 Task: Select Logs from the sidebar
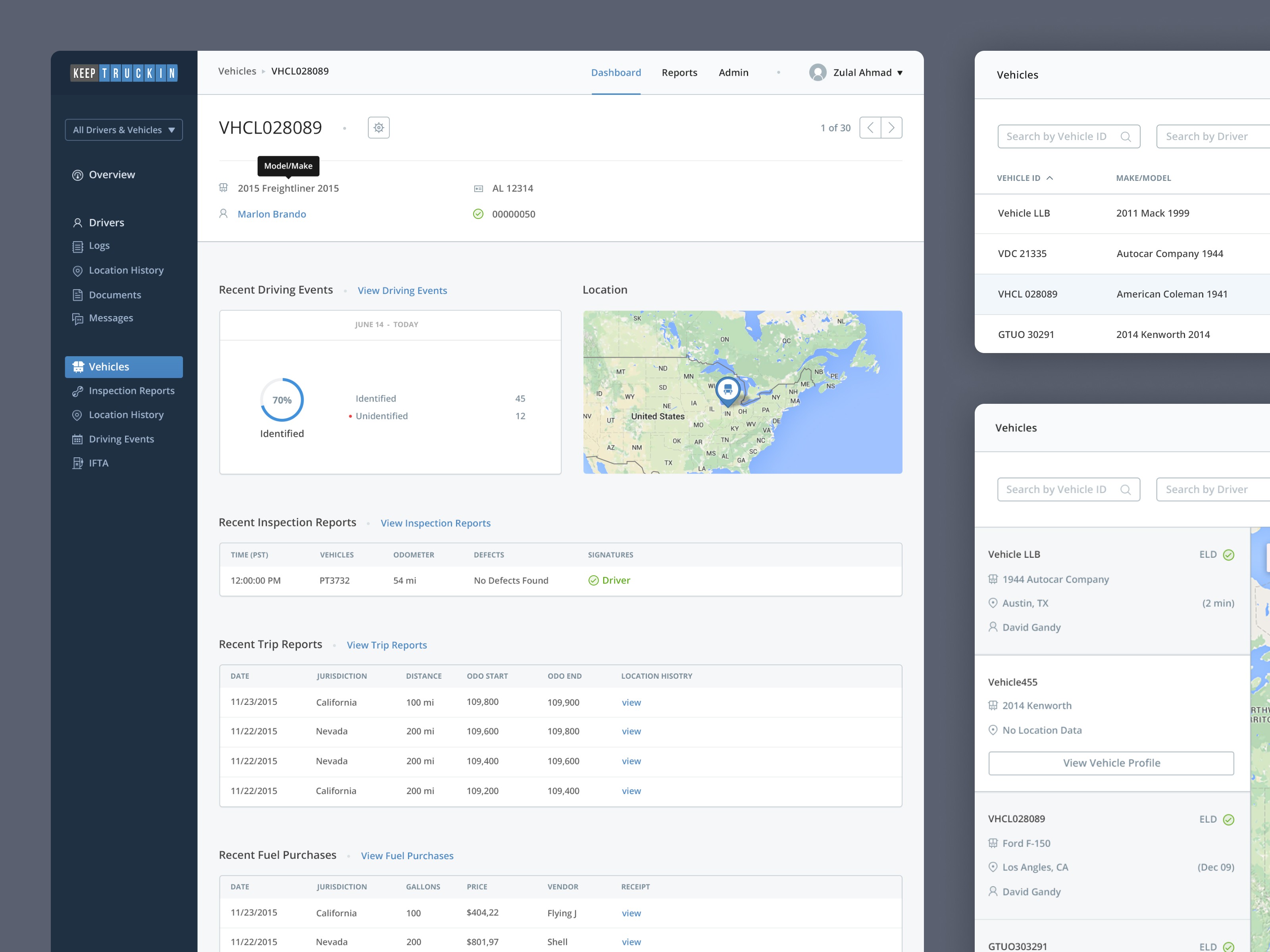click(x=99, y=245)
